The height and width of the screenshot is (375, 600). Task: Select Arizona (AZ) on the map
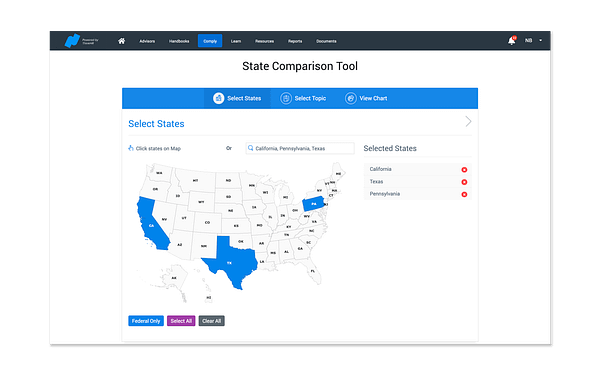click(x=179, y=245)
